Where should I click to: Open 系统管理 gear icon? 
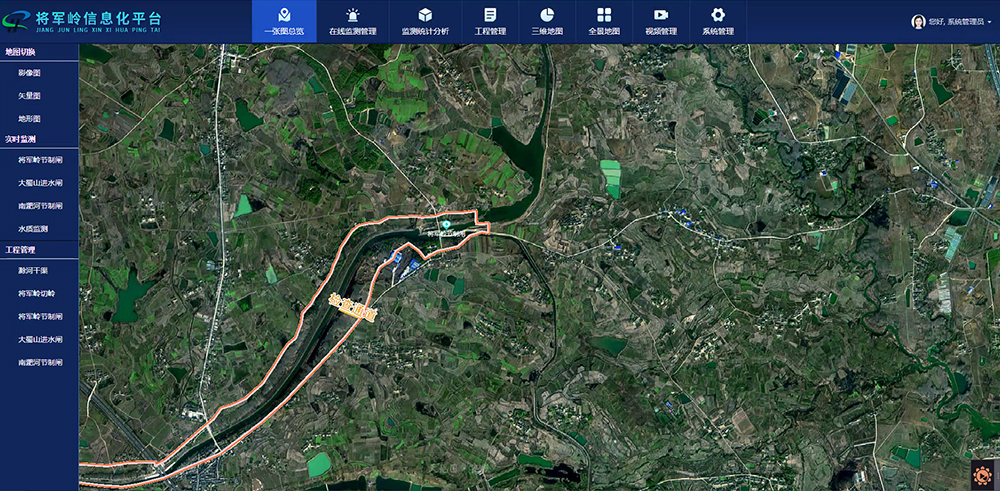coord(718,15)
